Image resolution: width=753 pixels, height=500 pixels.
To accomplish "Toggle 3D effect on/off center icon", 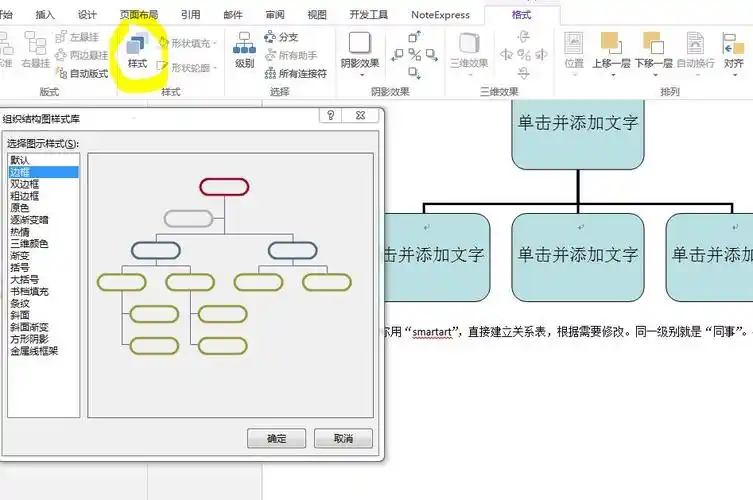I will (x=523, y=55).
